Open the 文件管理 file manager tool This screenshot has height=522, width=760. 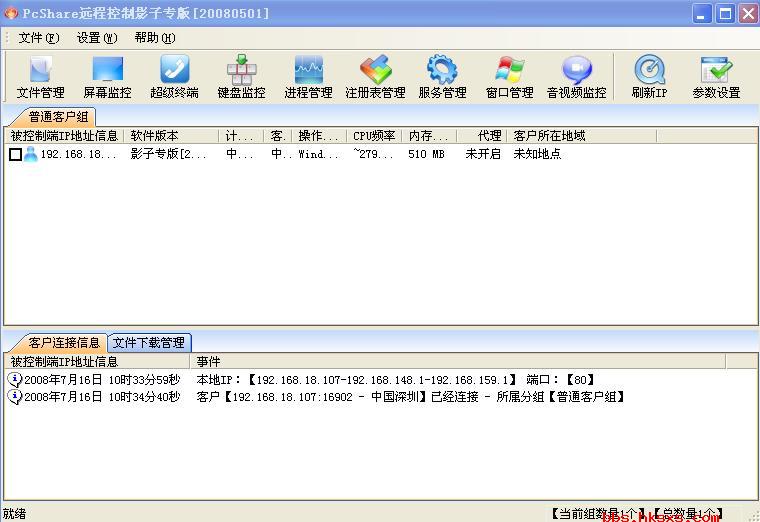point(41,77)
